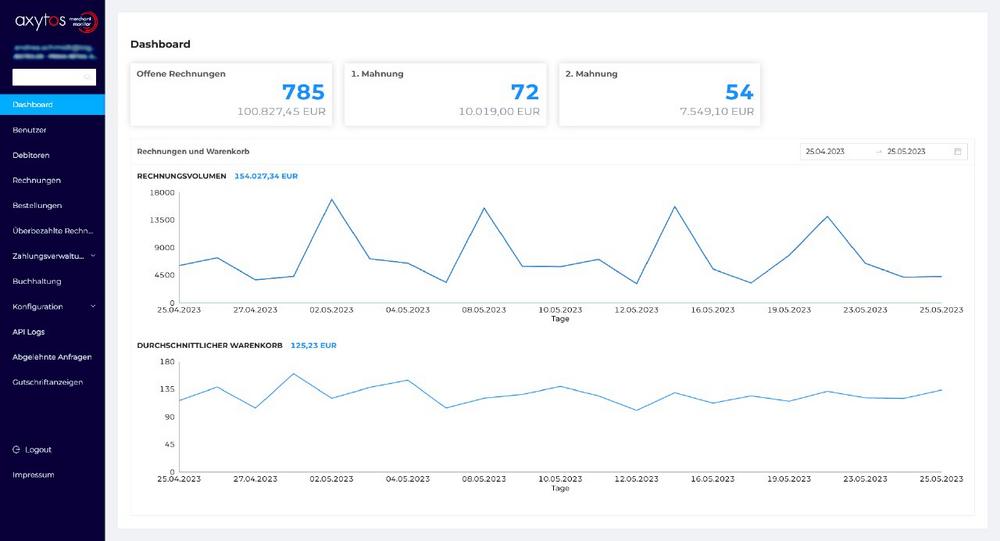The width and height of the screenshot is (1000, 541).
Task: Open the API Logs page
Action: (28, 332)
